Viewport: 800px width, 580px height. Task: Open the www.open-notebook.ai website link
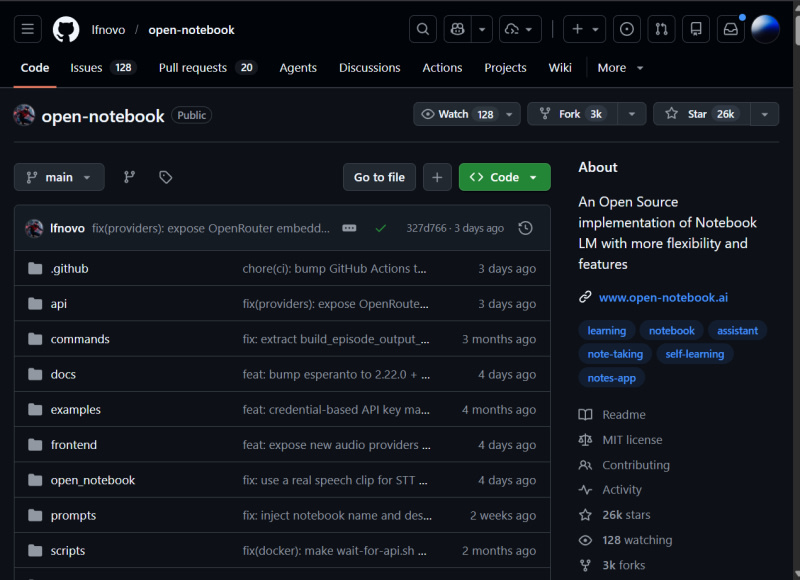(663, 297)
